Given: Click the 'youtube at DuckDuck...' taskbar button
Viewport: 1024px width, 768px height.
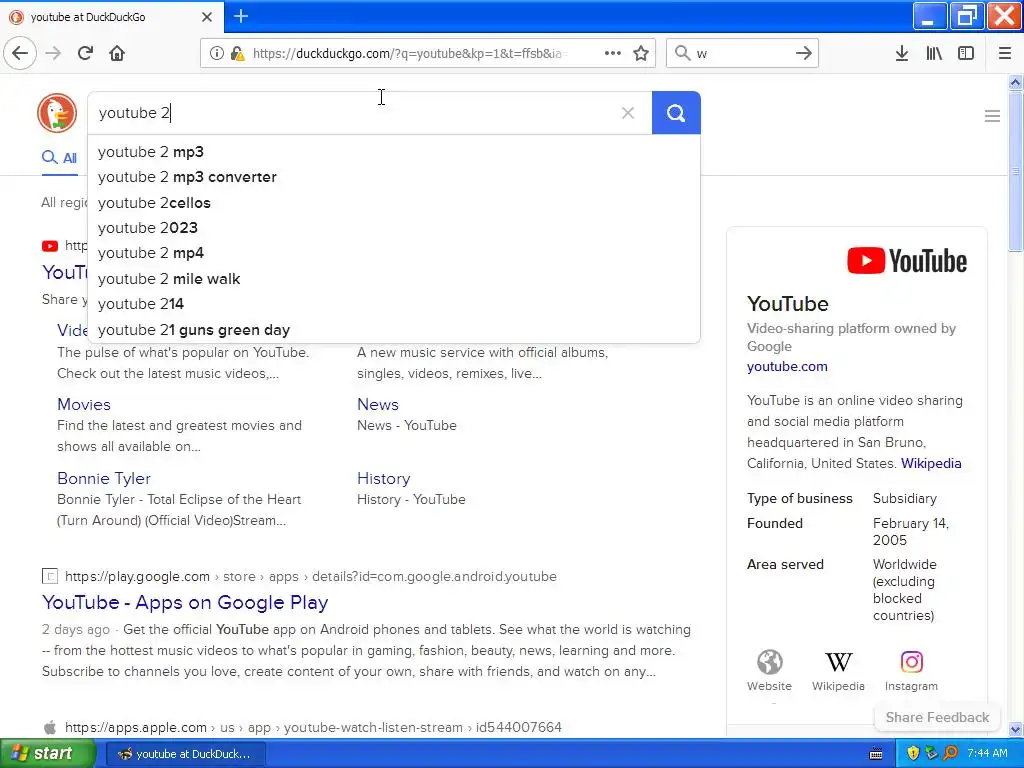Looking at the screenshot, I should [185, 754].
